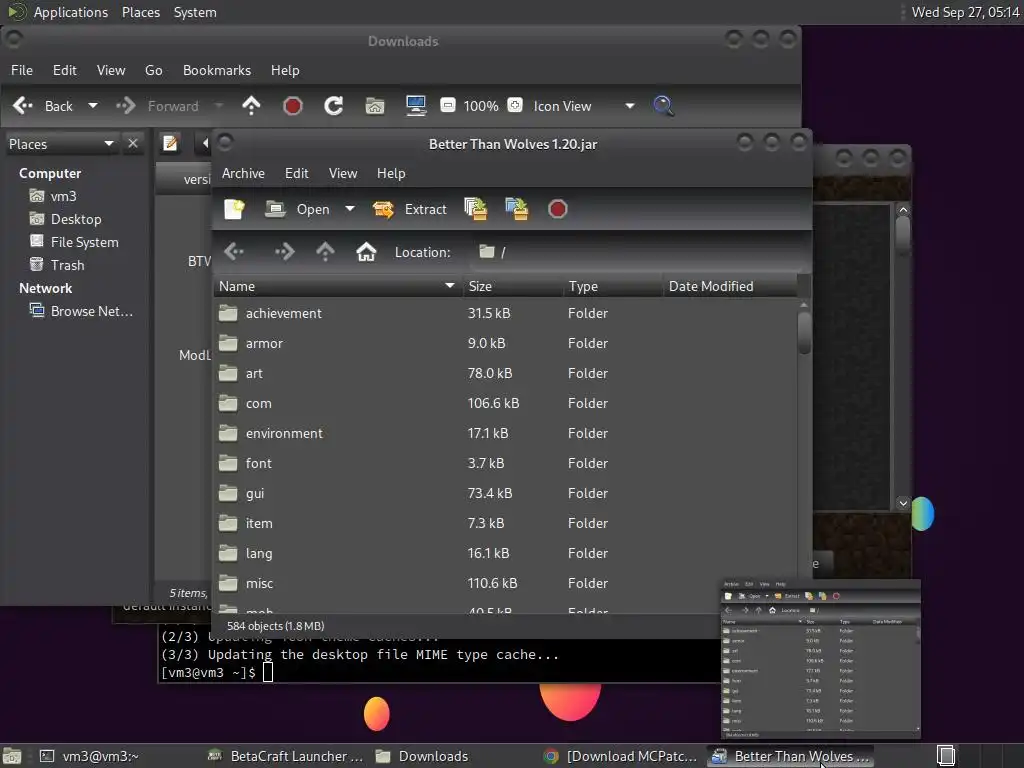1024x768 pixels.
Task: Open Desktop in Places sidebar
Action: [x=65, y=219]
